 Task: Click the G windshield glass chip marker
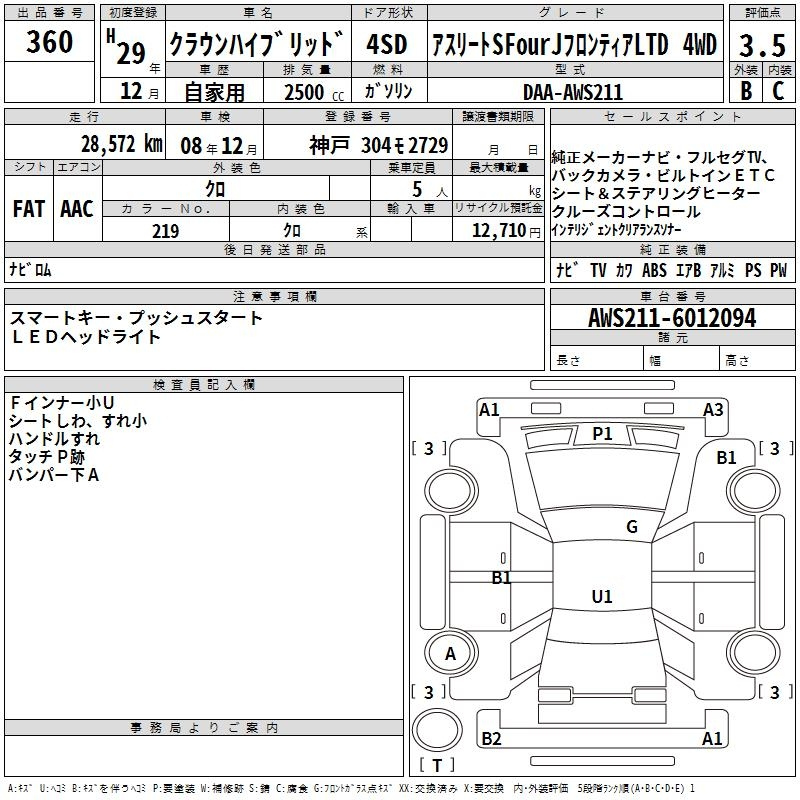(631, 527)
